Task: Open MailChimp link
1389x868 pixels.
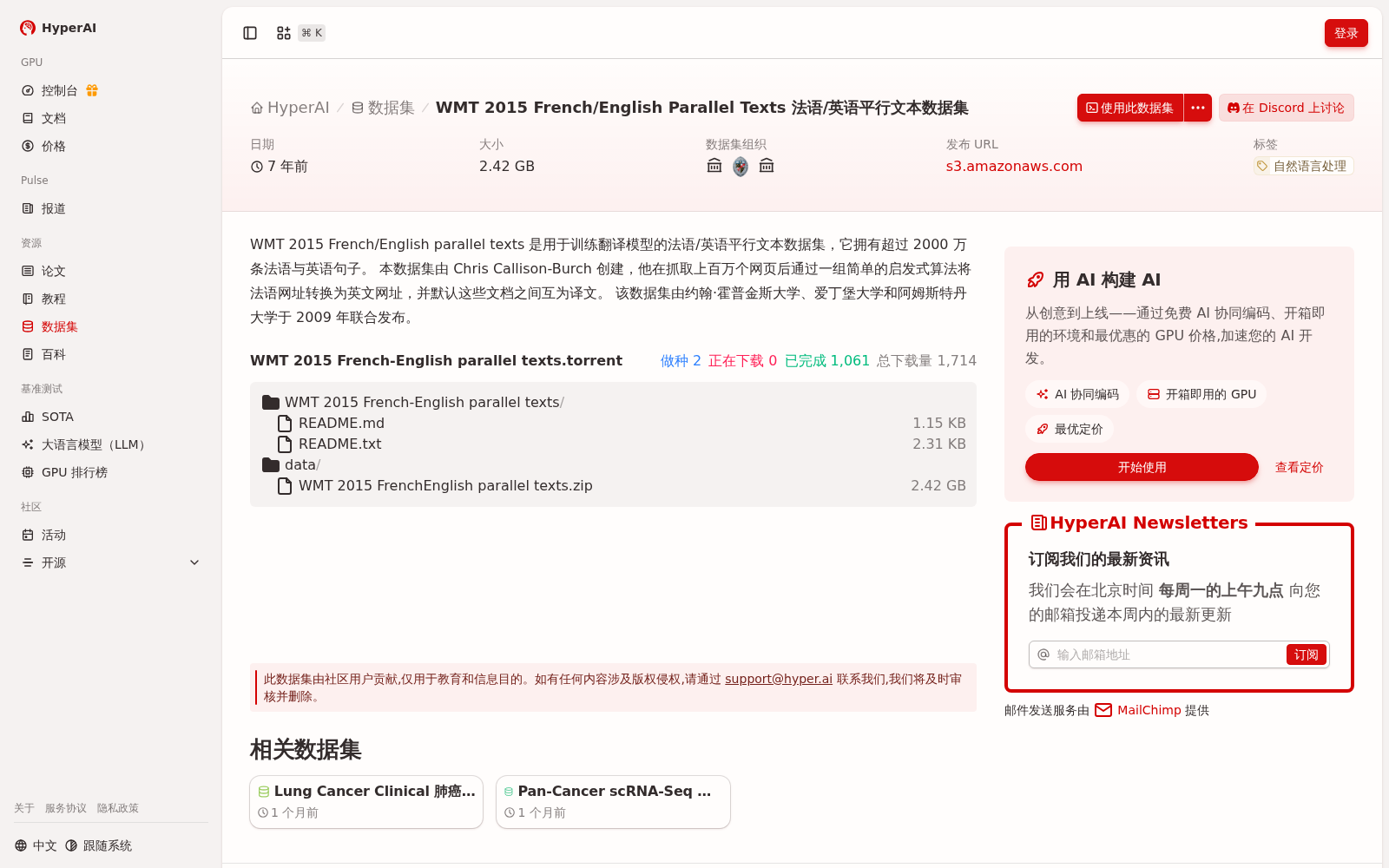Action: pos(1149,710)
